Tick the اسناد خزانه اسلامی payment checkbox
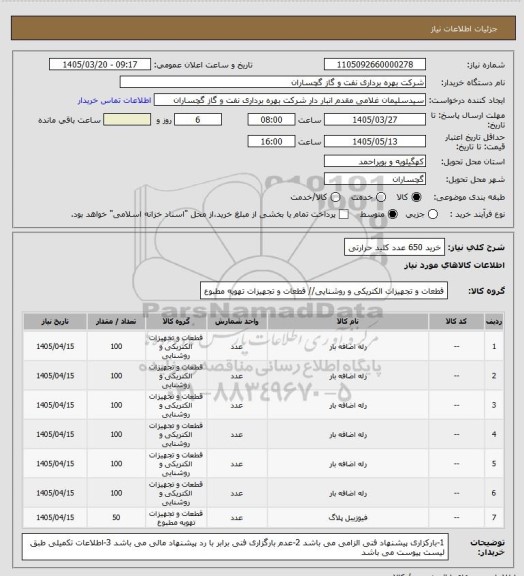This screenshot has width=524, height=576. click(344, 214)
